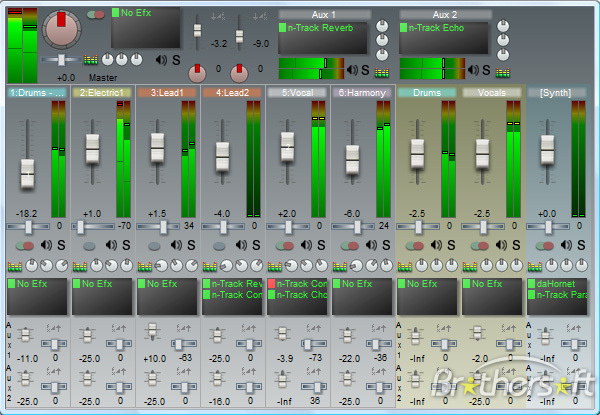
Task: Toggle stereo/mono on the 5:Vocal track
Action: point(285,245)
